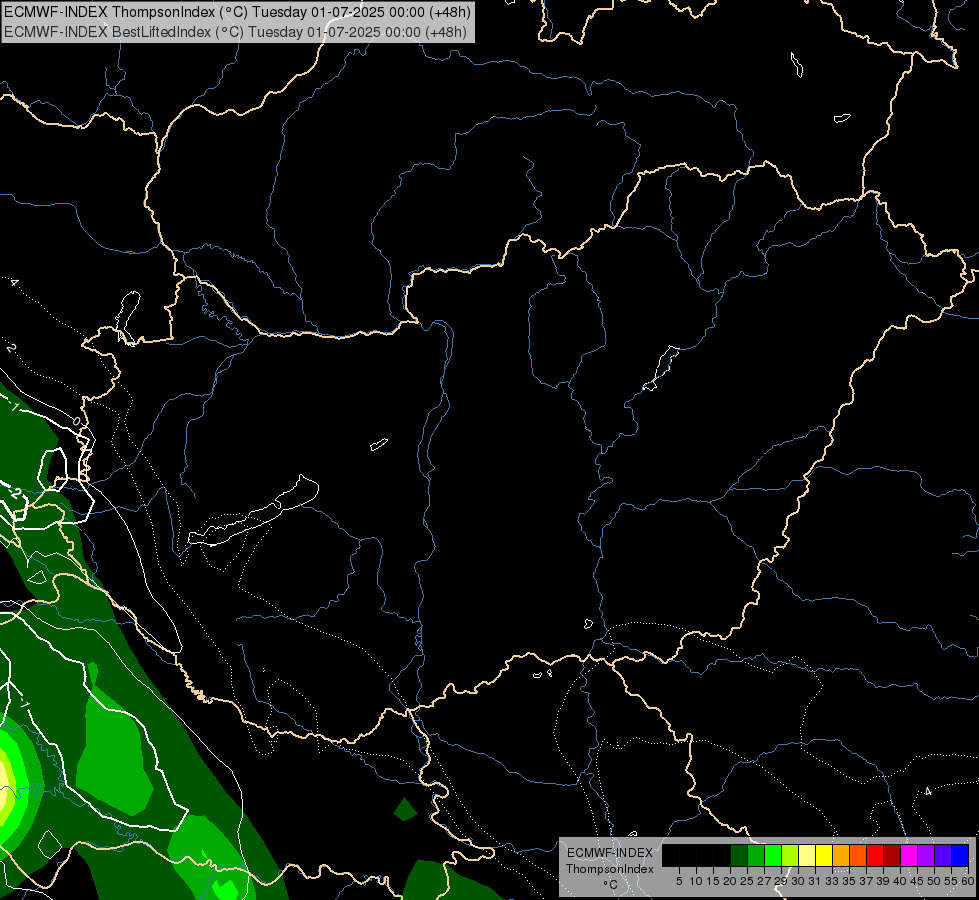This screenshot has width=979, height=900.
Task: Click the '60' value on the legend scale
Action: click(968, 881)
